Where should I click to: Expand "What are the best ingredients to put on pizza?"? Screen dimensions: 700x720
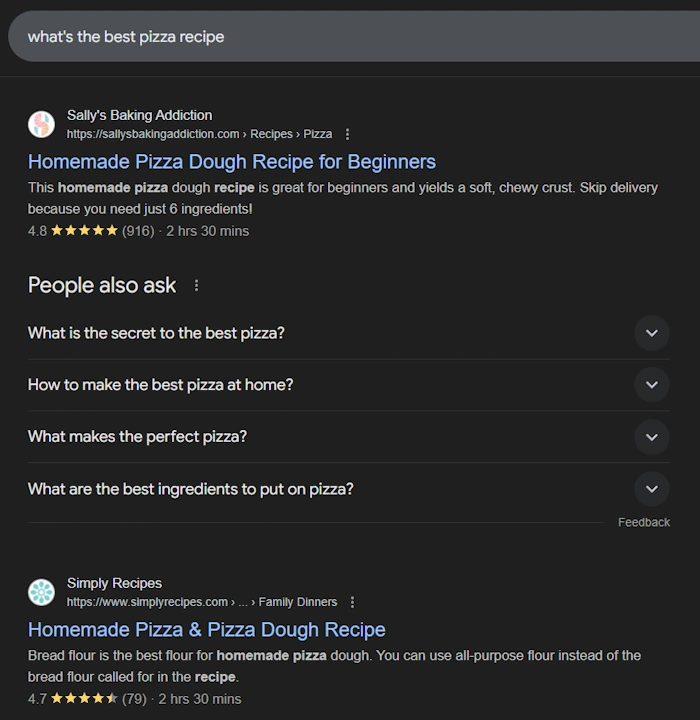pyautogui.click(x=651, y=489)
